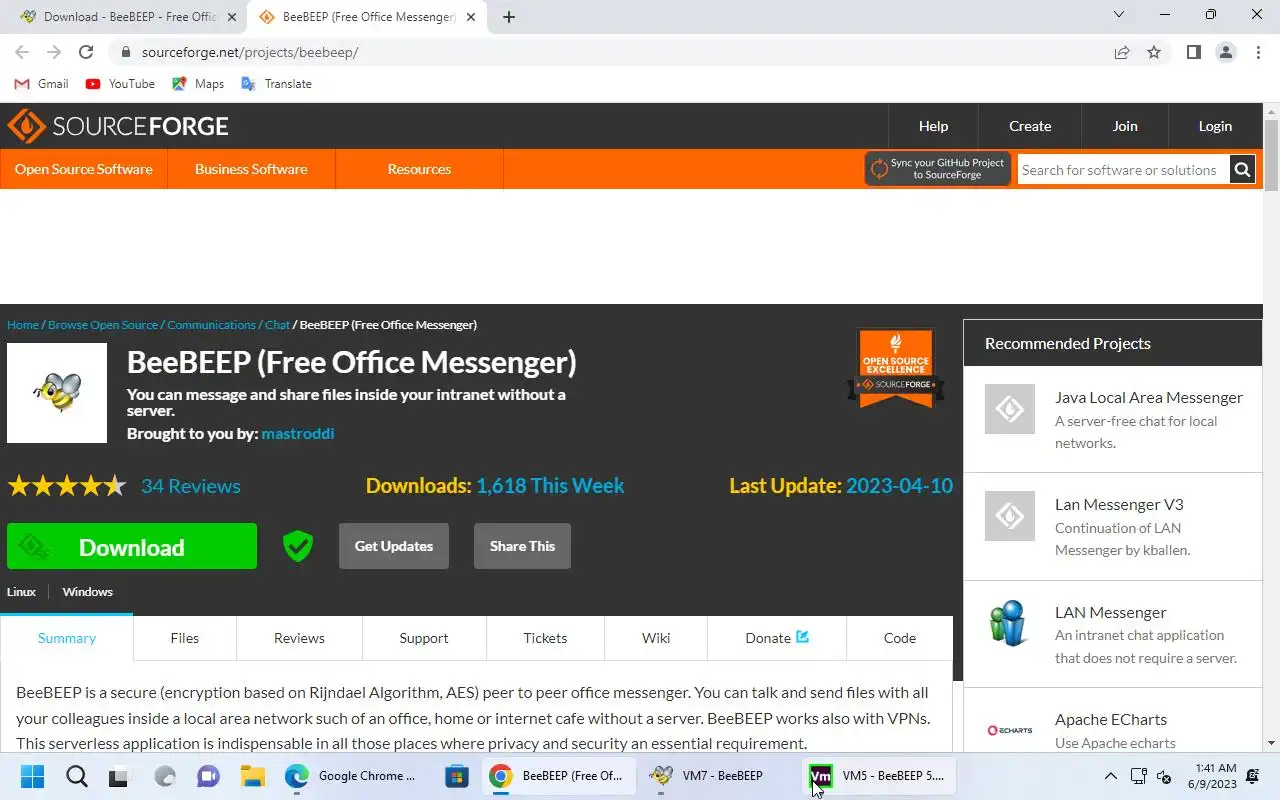This screenshot has height=800, width=1280.
Task: Click the Login link in header
Action: pos(1215,126)
